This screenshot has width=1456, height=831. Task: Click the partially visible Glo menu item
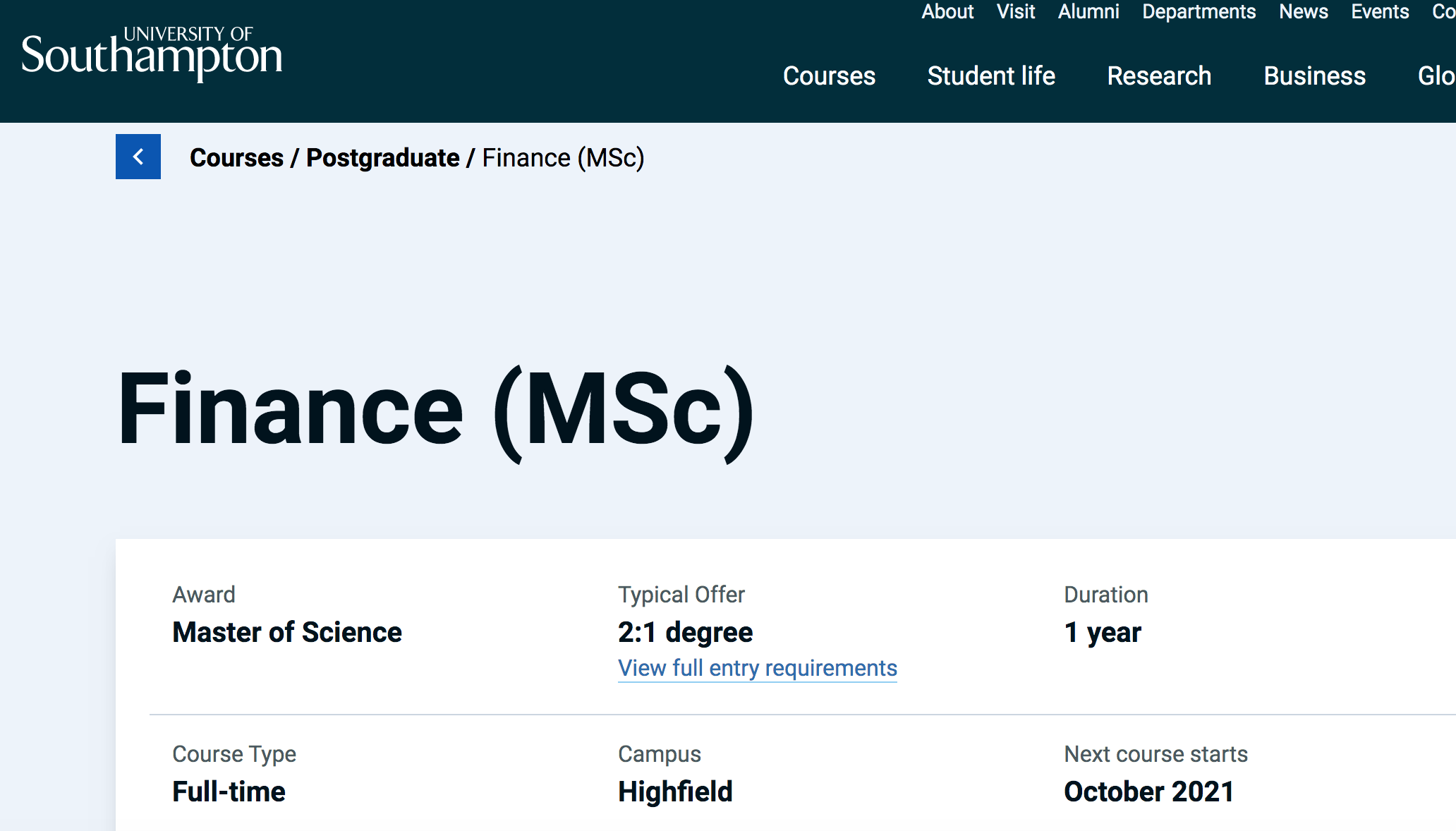click(x=1436, y=76)
